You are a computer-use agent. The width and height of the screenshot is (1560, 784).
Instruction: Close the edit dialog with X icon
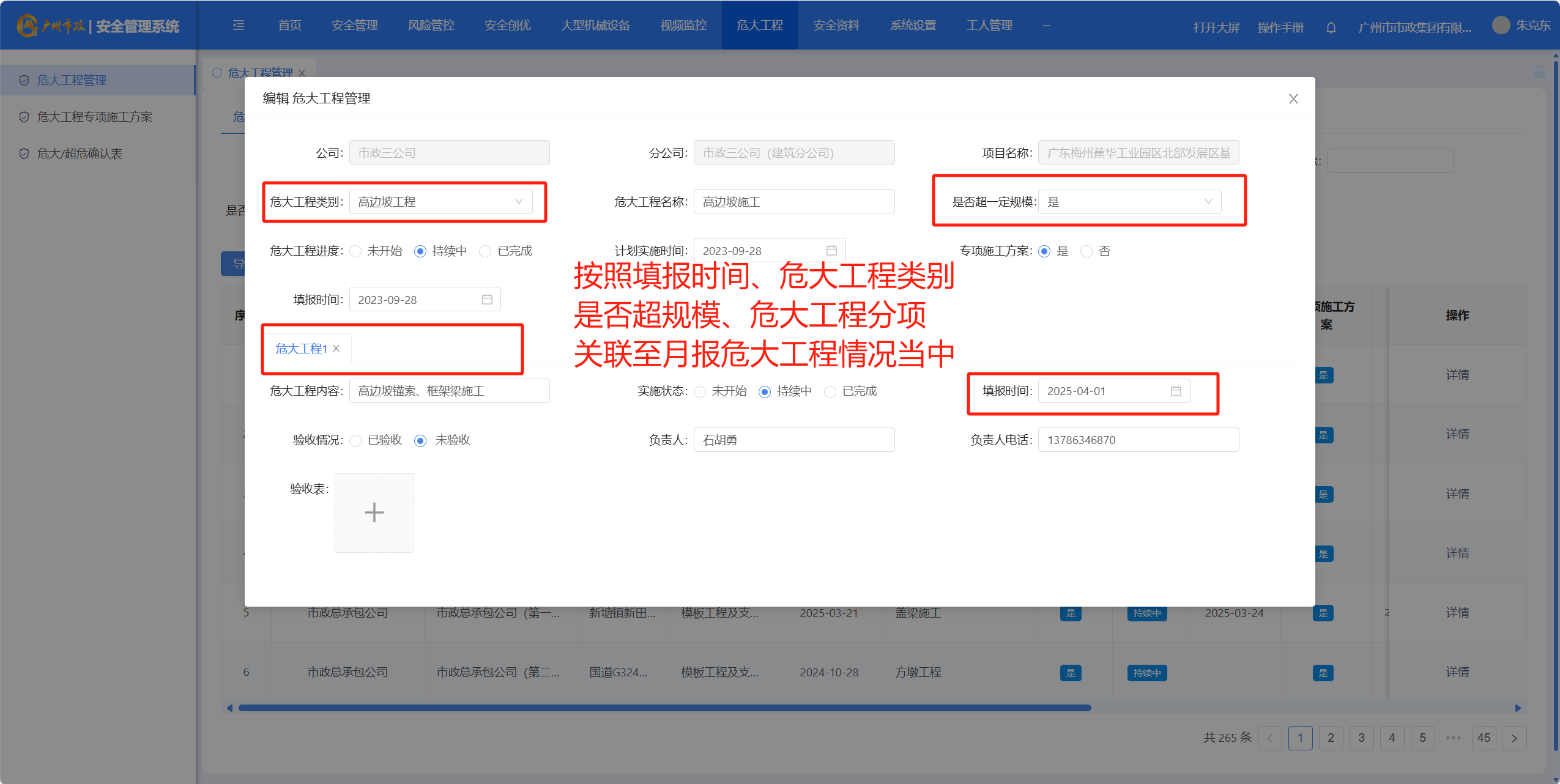click(1293, 98)
